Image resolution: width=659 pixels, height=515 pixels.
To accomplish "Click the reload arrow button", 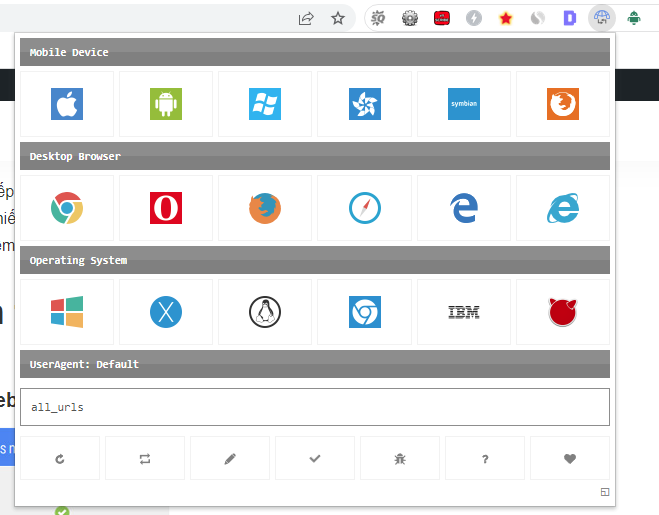I will coord(60,458).
